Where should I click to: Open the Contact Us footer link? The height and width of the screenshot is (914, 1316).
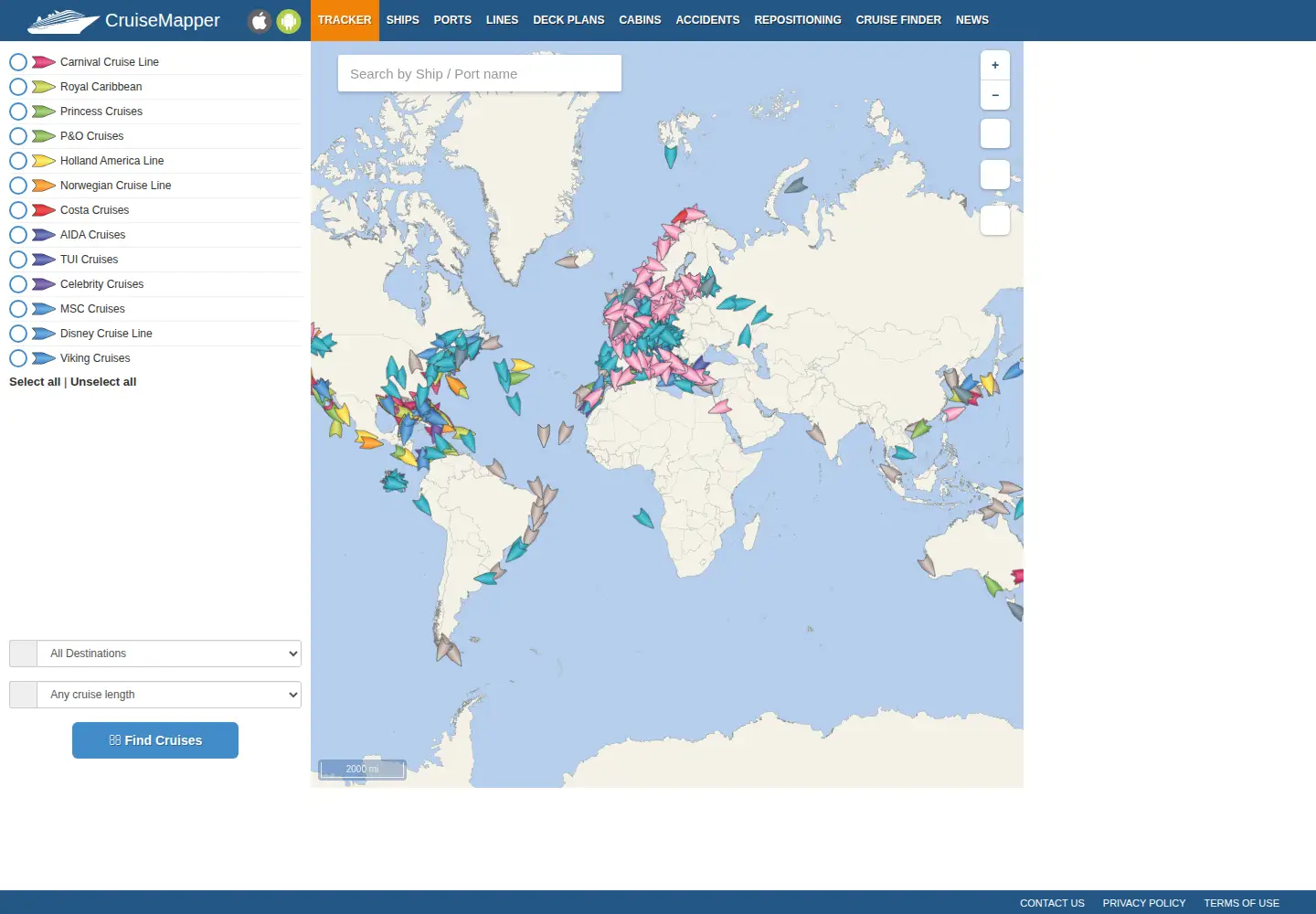1052,903
